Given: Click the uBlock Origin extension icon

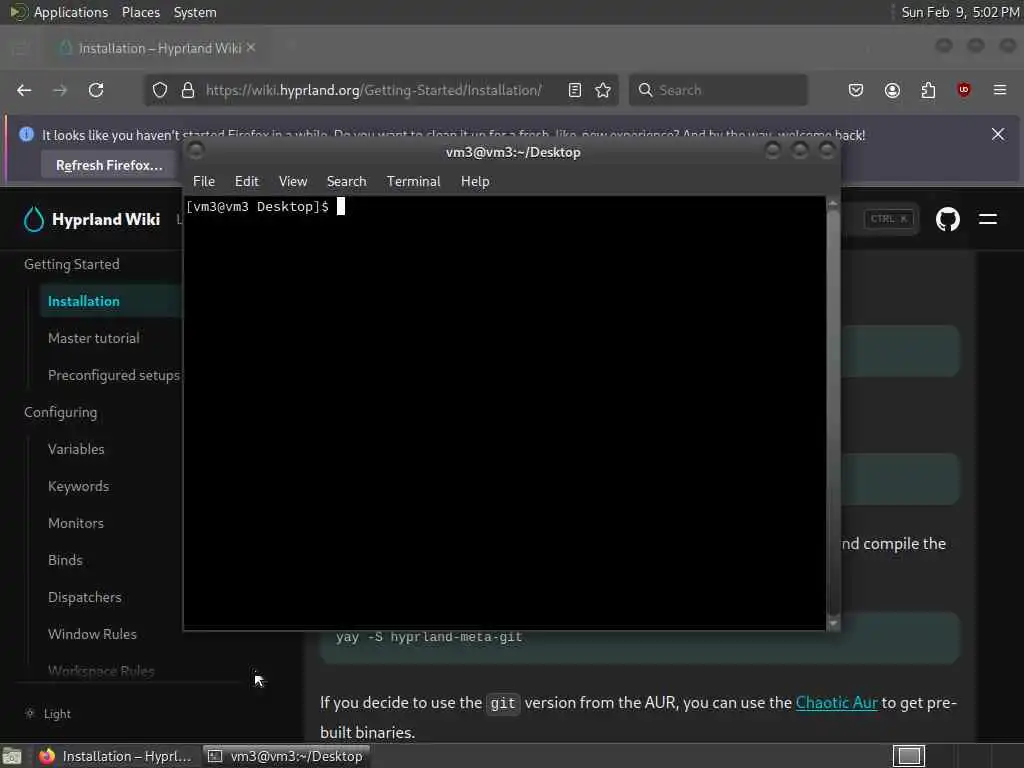Looking at the screenshot, I should pyautogui.click(x=964, y=90).
